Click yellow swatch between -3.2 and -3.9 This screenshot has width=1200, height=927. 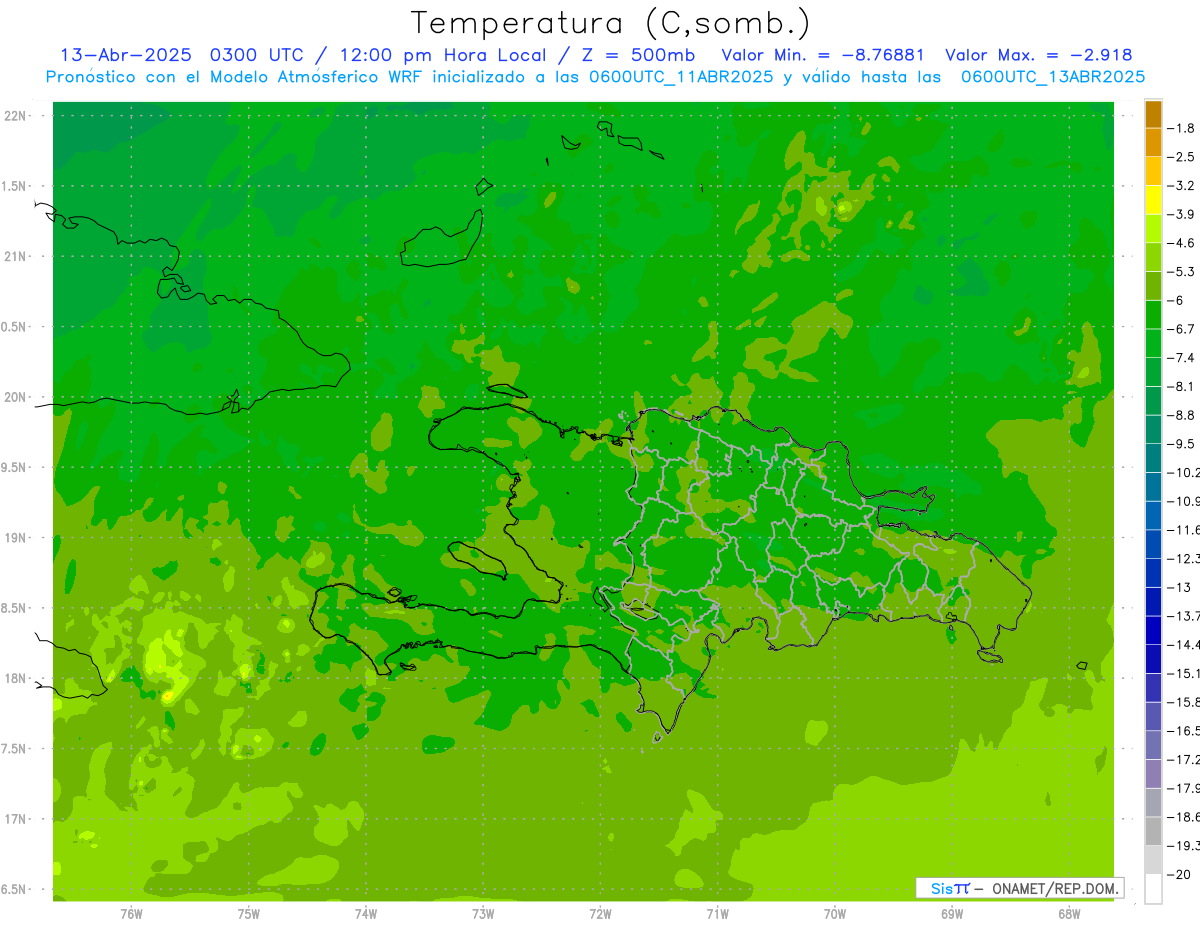(1153, 200)
